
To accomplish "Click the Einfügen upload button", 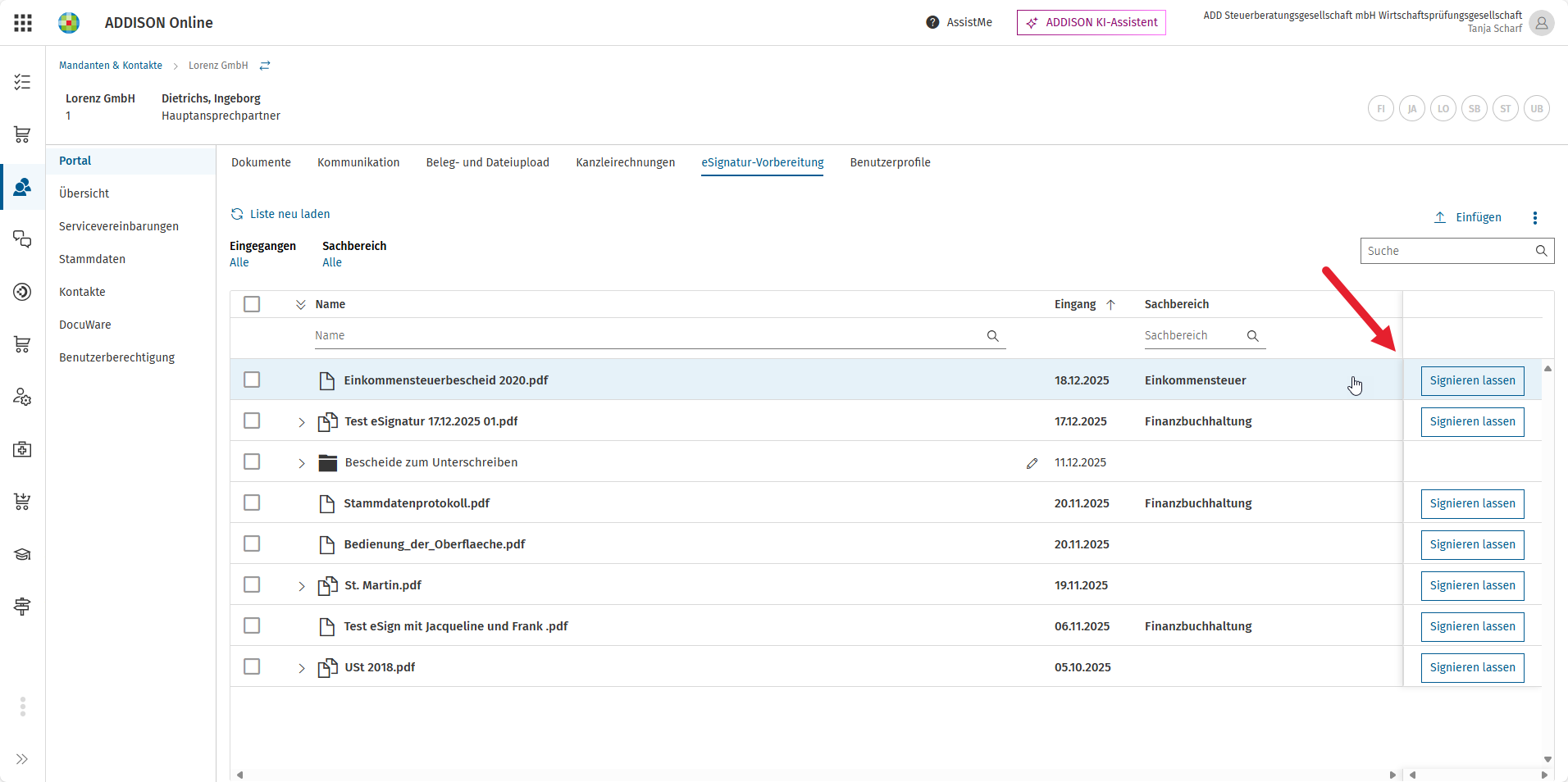I will click(1467, 217).
